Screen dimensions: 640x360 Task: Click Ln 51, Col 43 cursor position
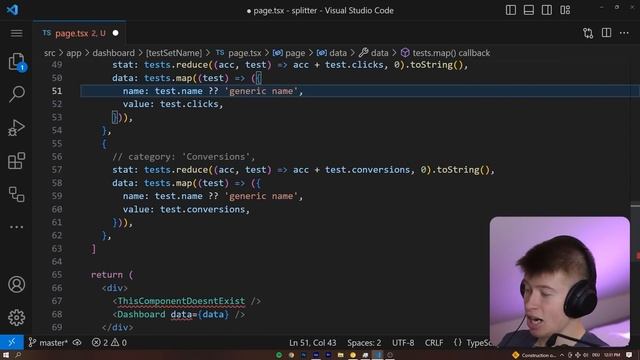click(x=313, y=342)
